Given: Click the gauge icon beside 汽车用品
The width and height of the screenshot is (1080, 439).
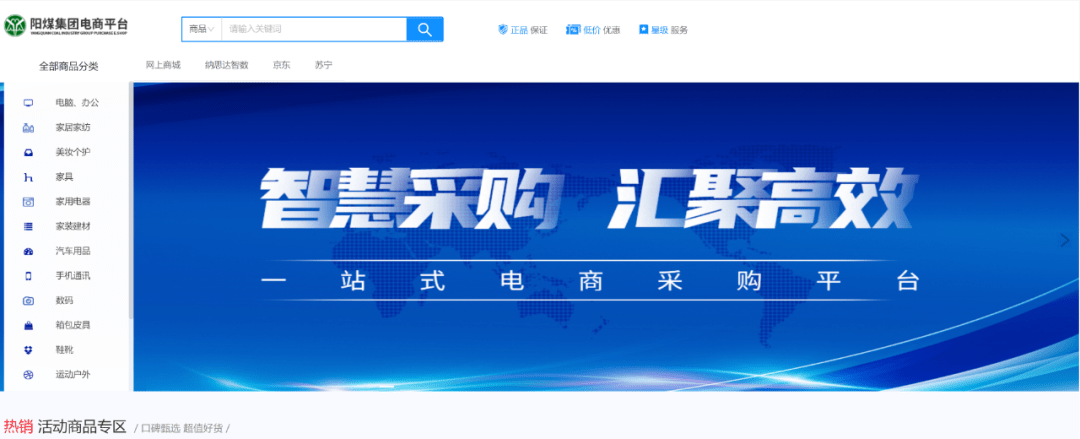Looking at the screenshot, I should (x=28, y=252).
